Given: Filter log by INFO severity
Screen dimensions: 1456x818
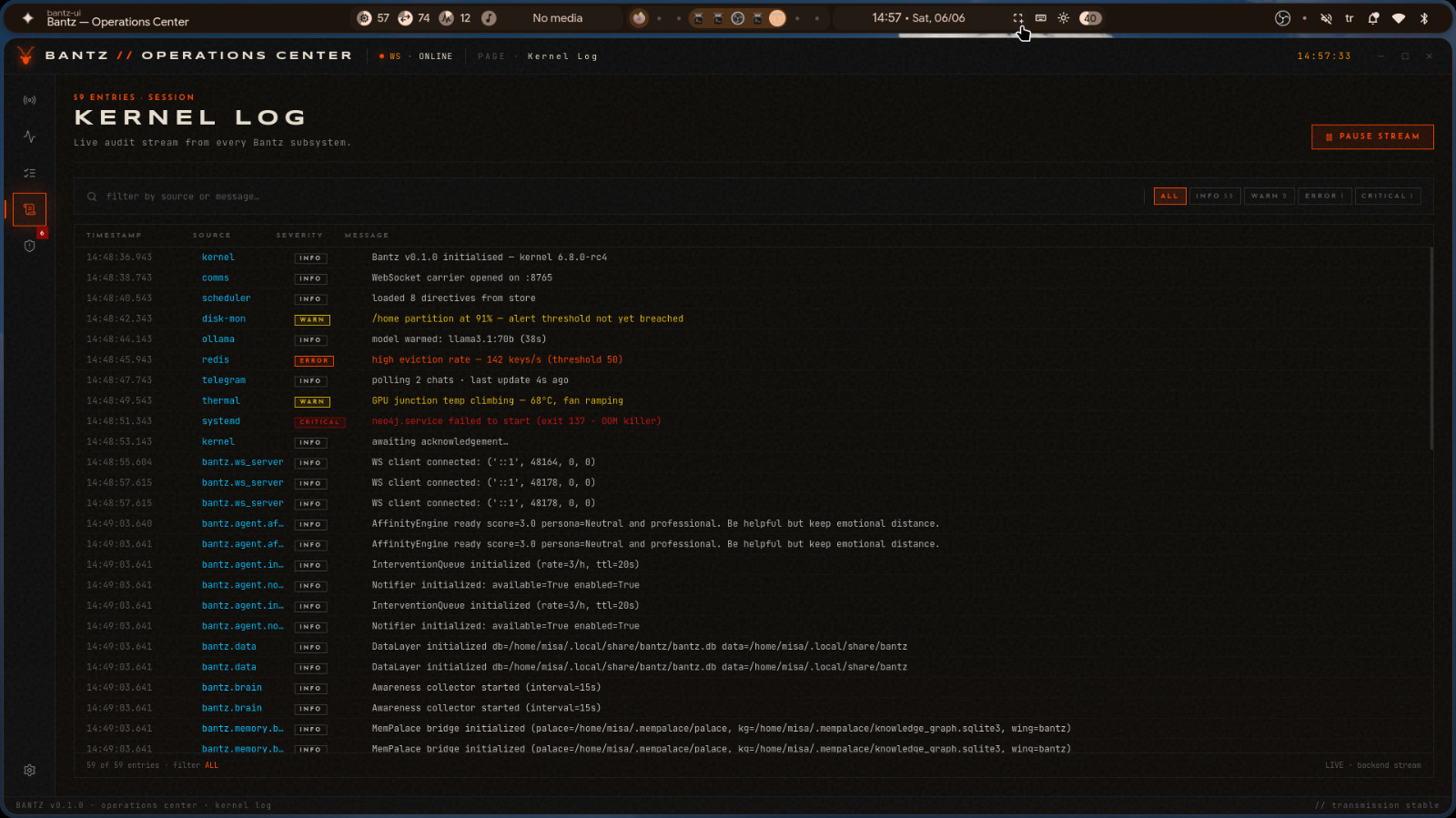Looking at the screenshot, I should (x=1215, y=196).
